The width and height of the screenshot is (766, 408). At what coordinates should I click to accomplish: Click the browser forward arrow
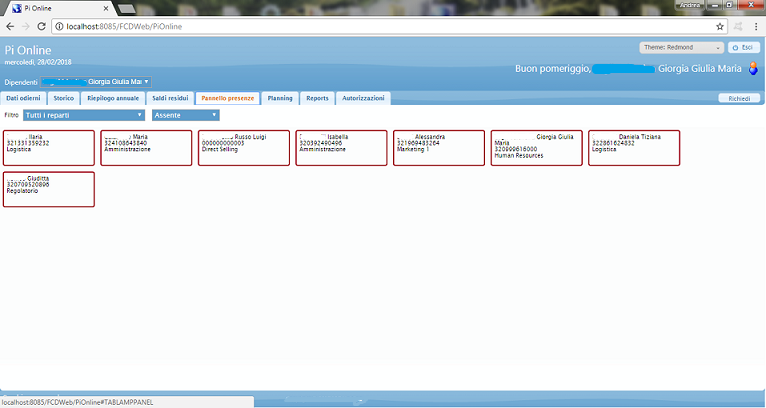26,25
